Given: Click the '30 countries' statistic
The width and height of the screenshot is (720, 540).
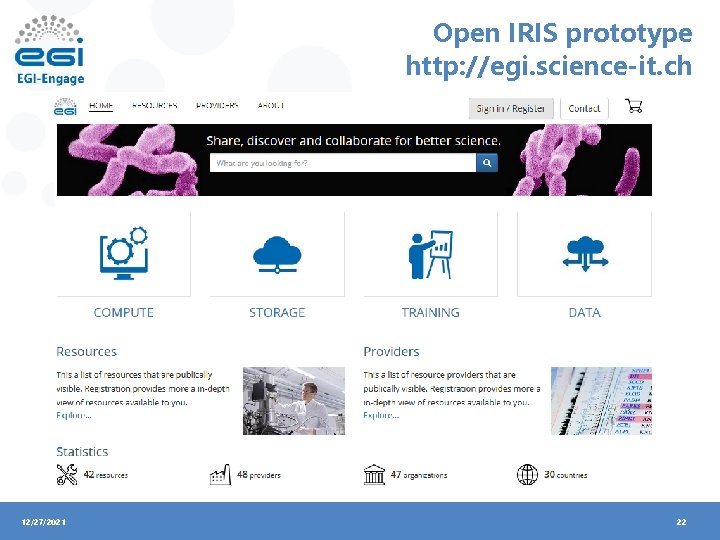Looking at the screenshot, I should [566, 475].
